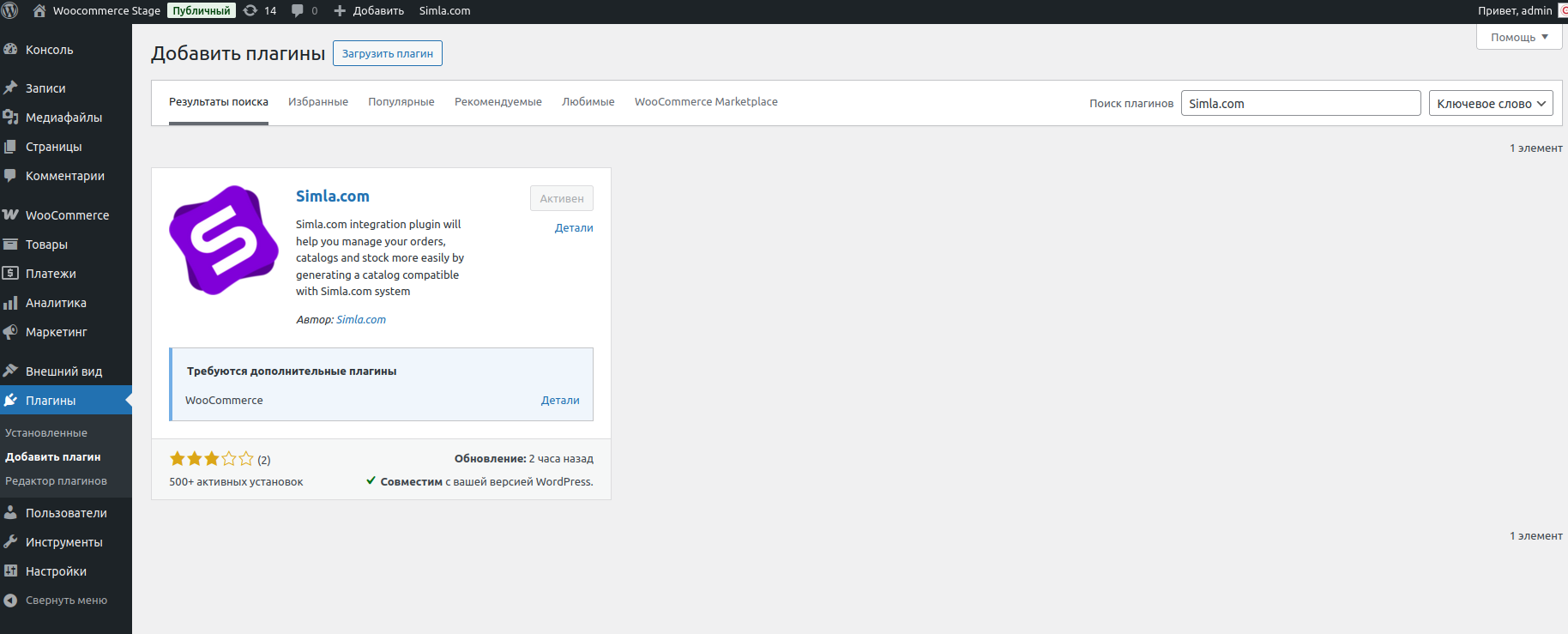Open Детали link for required WooCommerce plugin
Image resolution: width=1568 pixels, height=634 pixels.
[x=560, y=400]
